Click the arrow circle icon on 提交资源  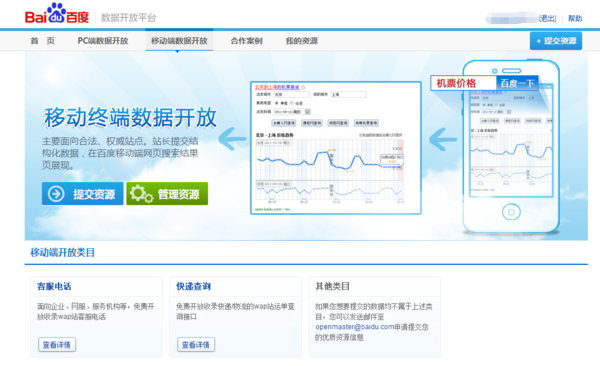click(x=56, y=194)
